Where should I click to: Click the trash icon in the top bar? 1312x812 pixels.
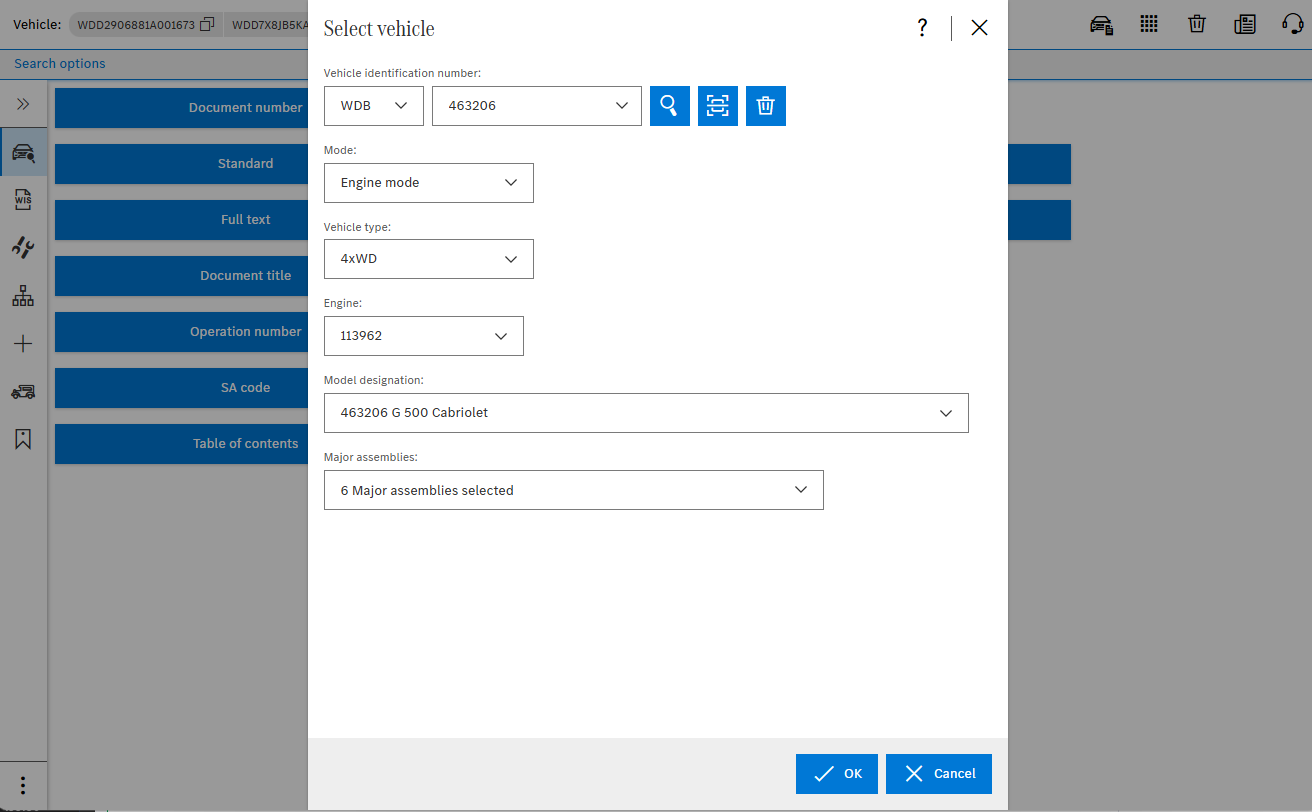pyautogui.click(x=1197, y=24)
